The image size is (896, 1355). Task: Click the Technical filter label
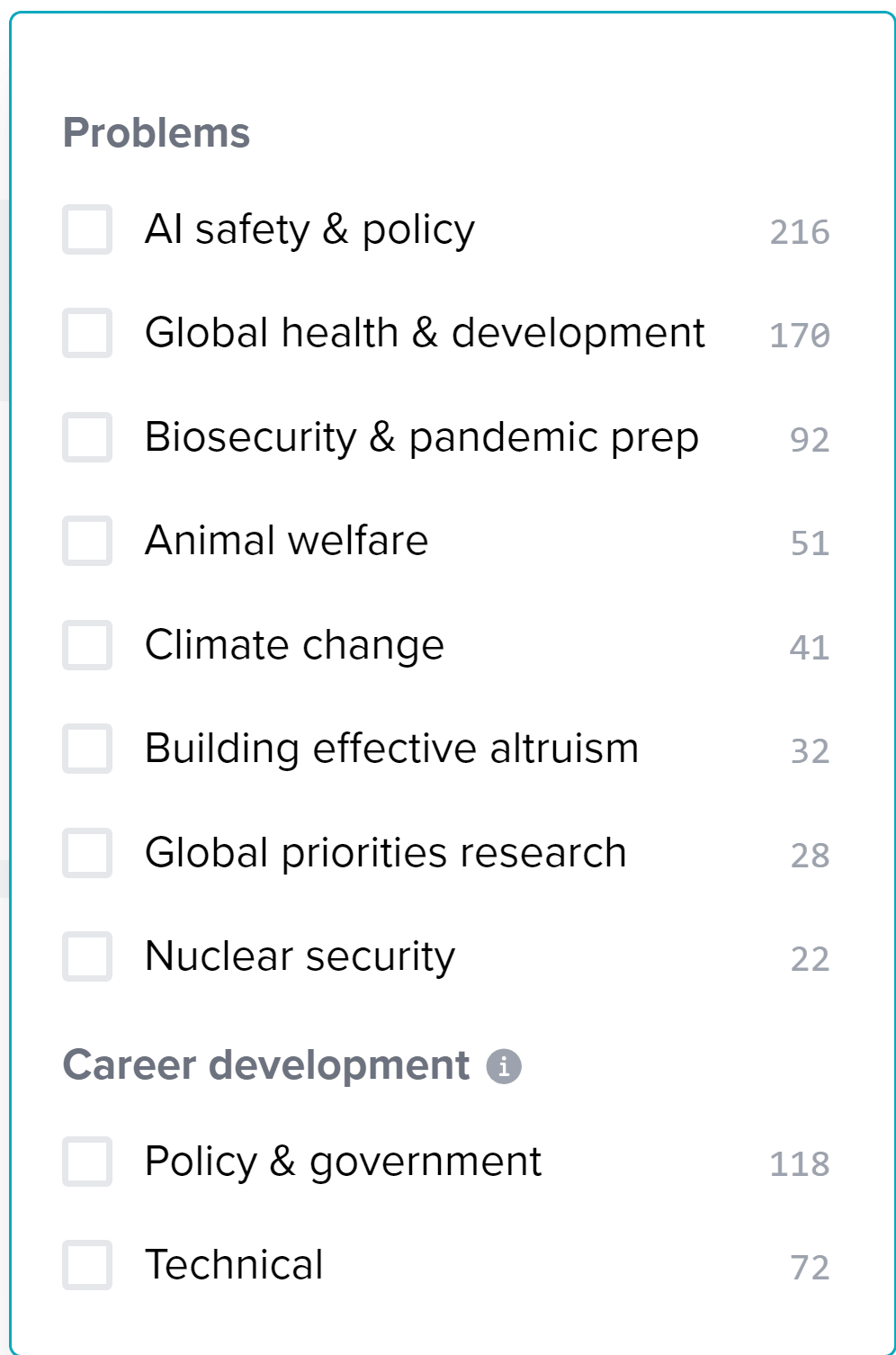(x=234, y=1265)
